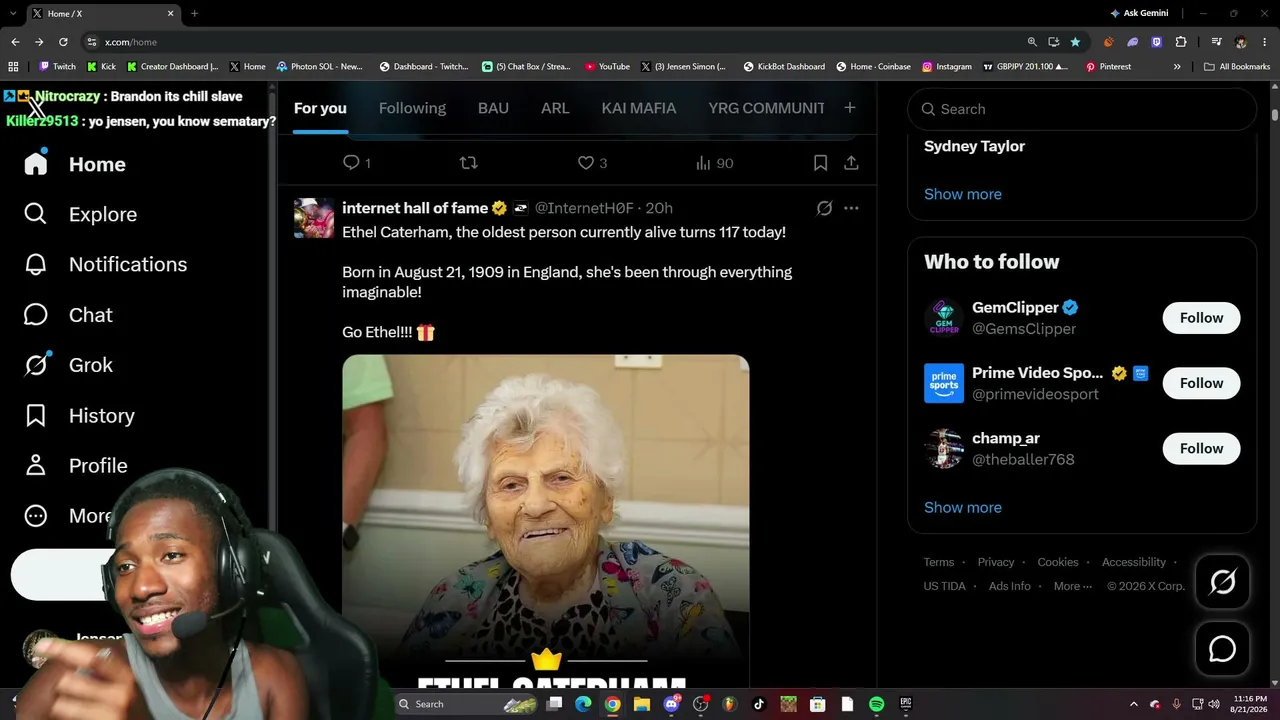Share the post via upload icon
The width and height of the screenshot is (1280, 720).
click(851, 163)
